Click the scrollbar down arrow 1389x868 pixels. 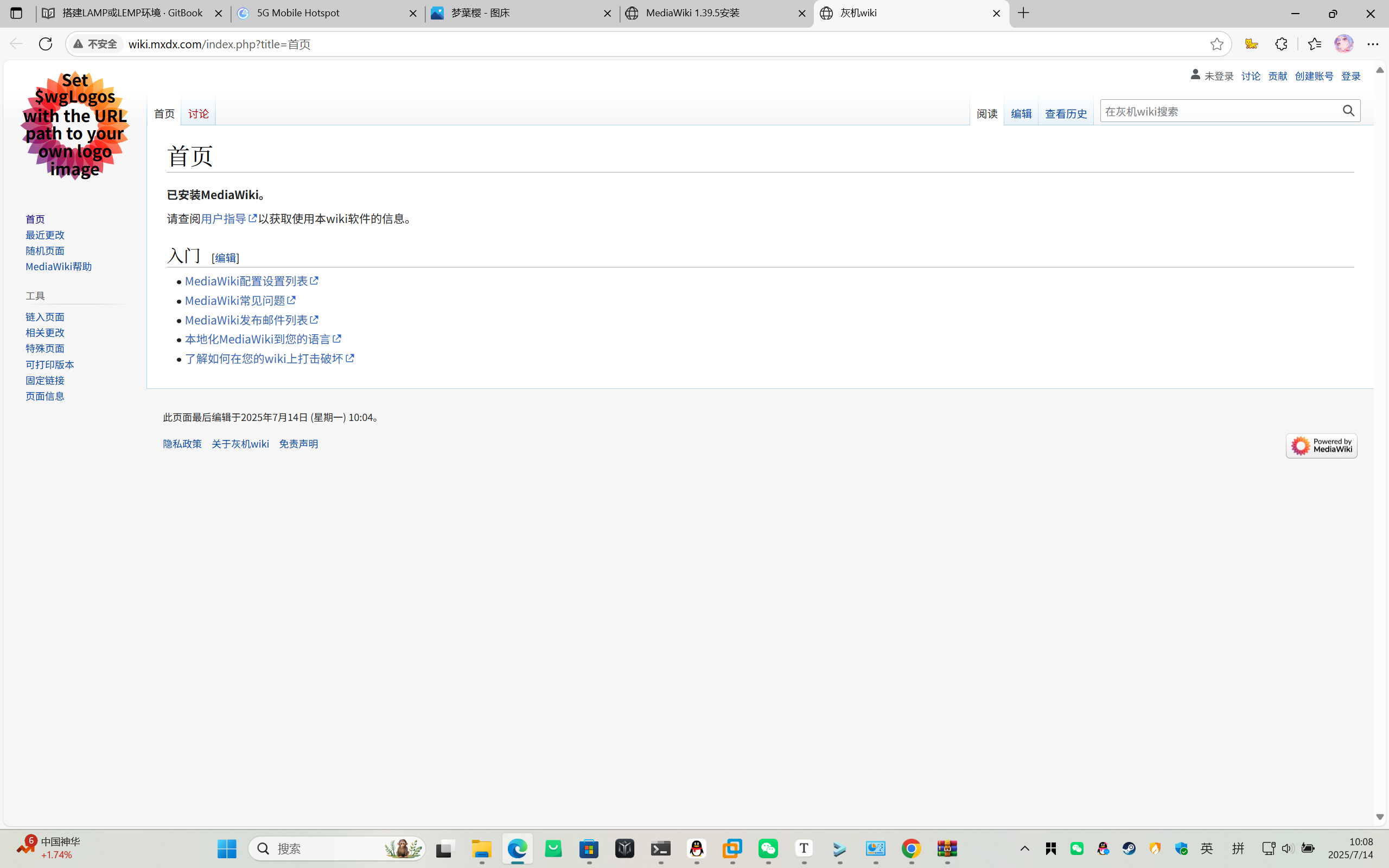[x=1380, y=817]
